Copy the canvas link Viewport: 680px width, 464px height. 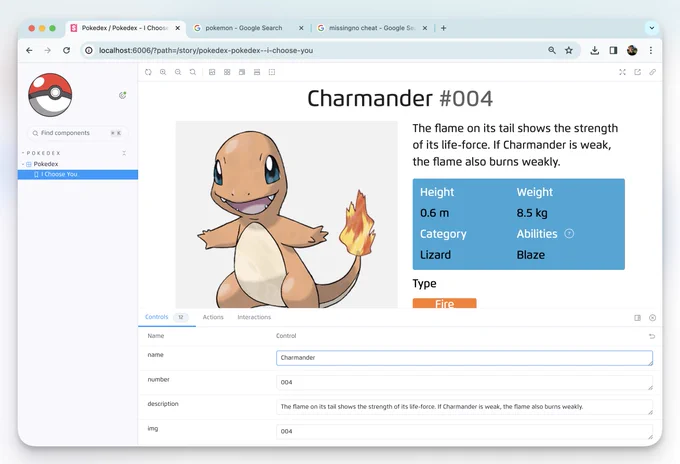[x=652, y=72]
